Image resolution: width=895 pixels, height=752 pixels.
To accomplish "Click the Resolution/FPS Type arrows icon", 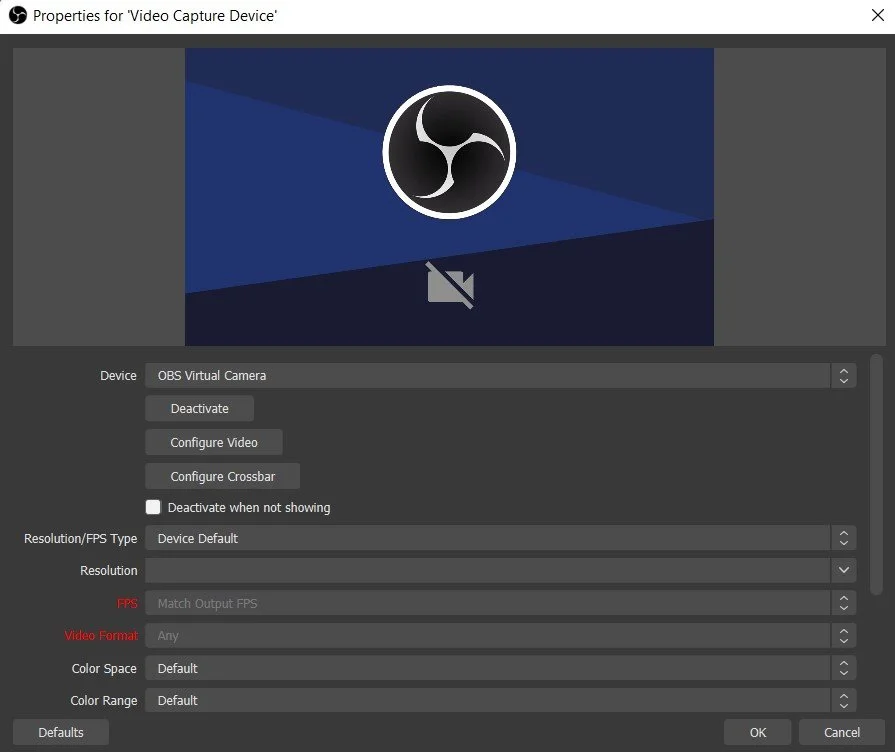I will (x=844, y=538).
